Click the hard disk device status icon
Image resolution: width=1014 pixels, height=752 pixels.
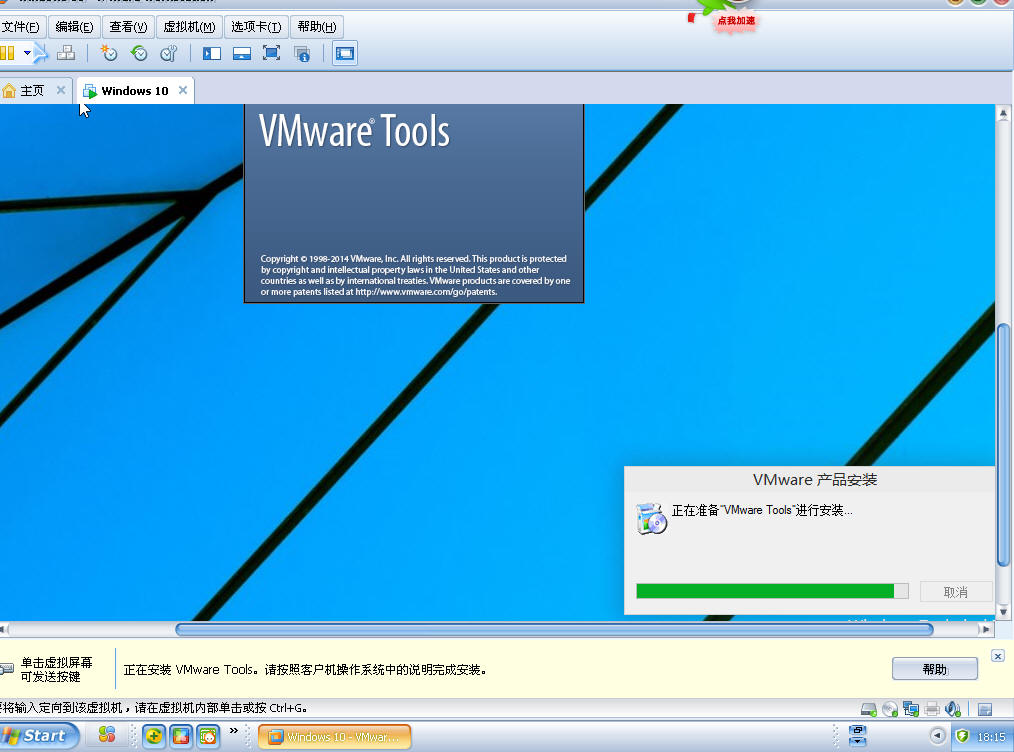pyautogui.click(x=869, y=709)
